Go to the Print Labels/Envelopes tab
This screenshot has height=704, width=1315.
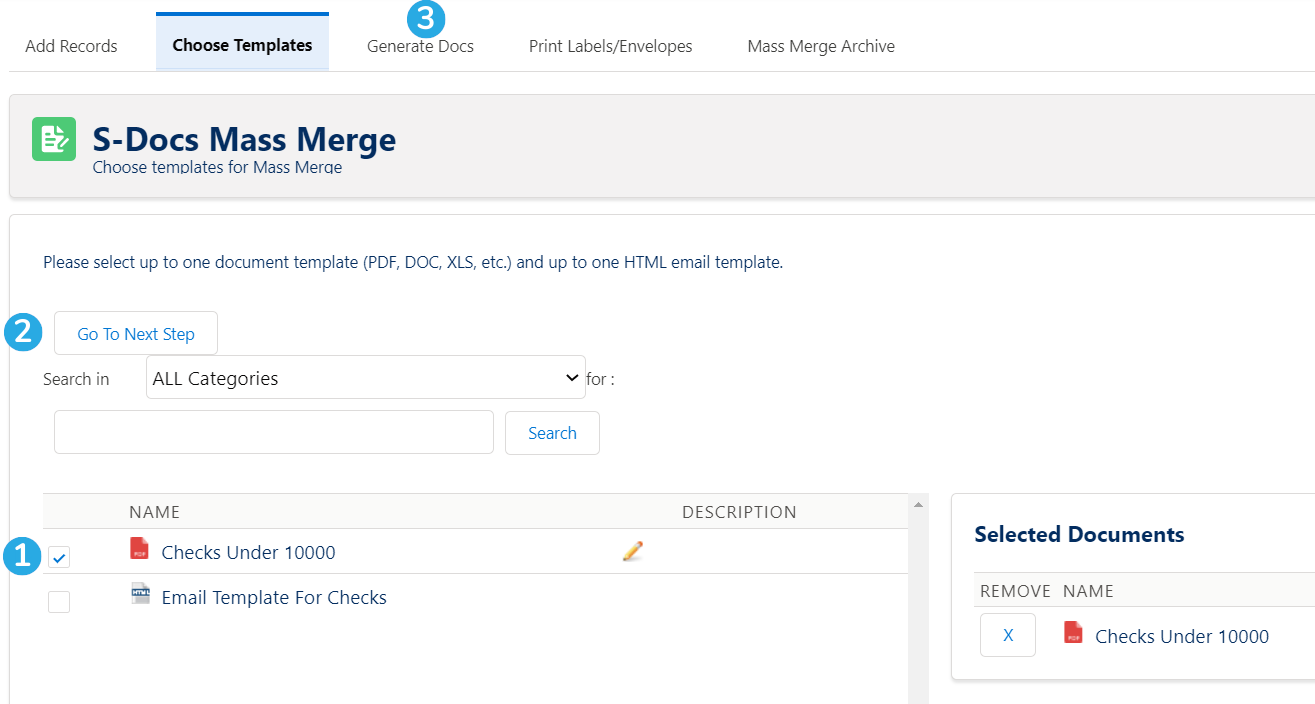click(x=610, y=46)
